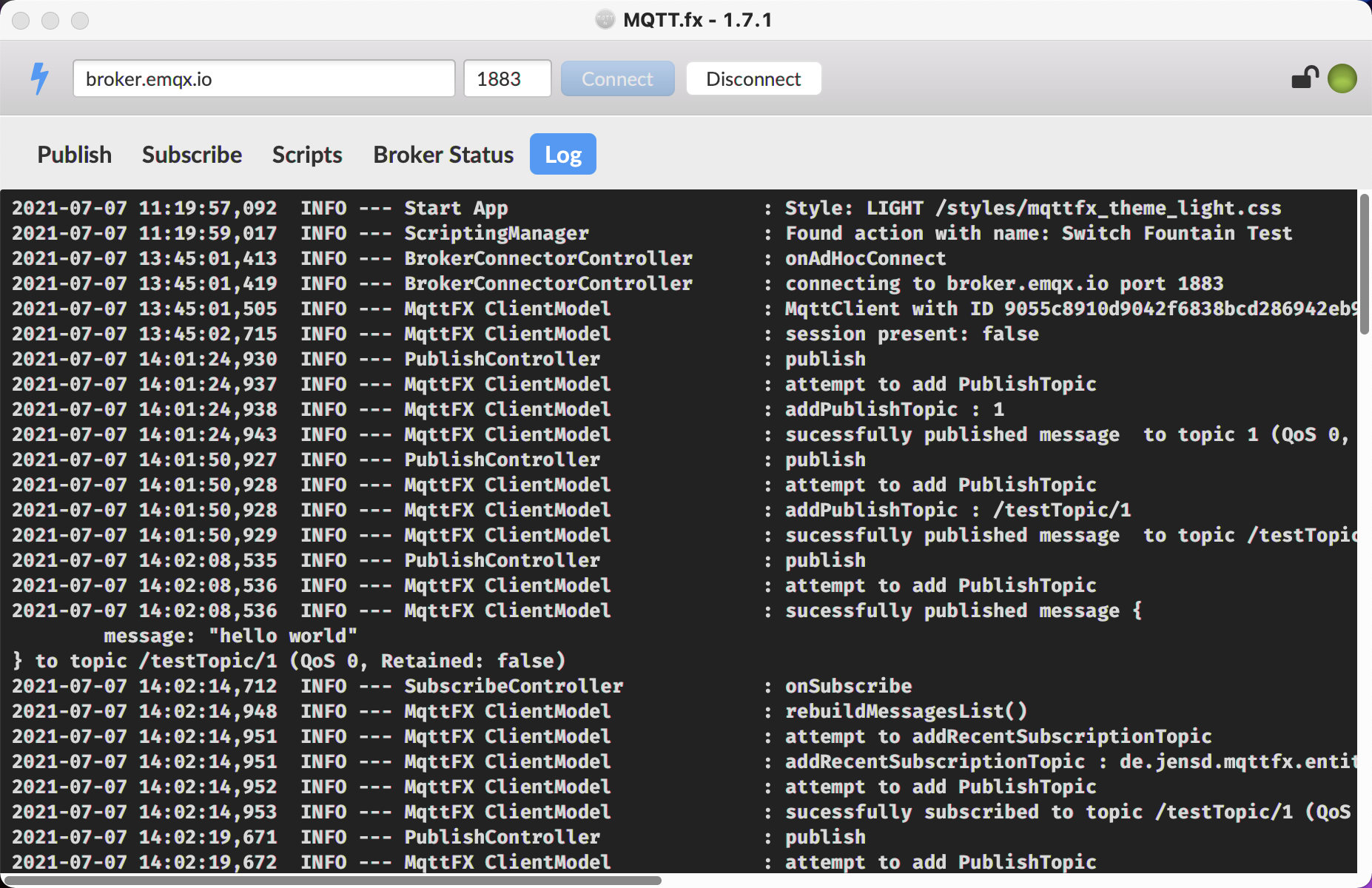Click the port field showing 1883
Image resolution: width=1372 pixels, height=888 pixels.
508,78
